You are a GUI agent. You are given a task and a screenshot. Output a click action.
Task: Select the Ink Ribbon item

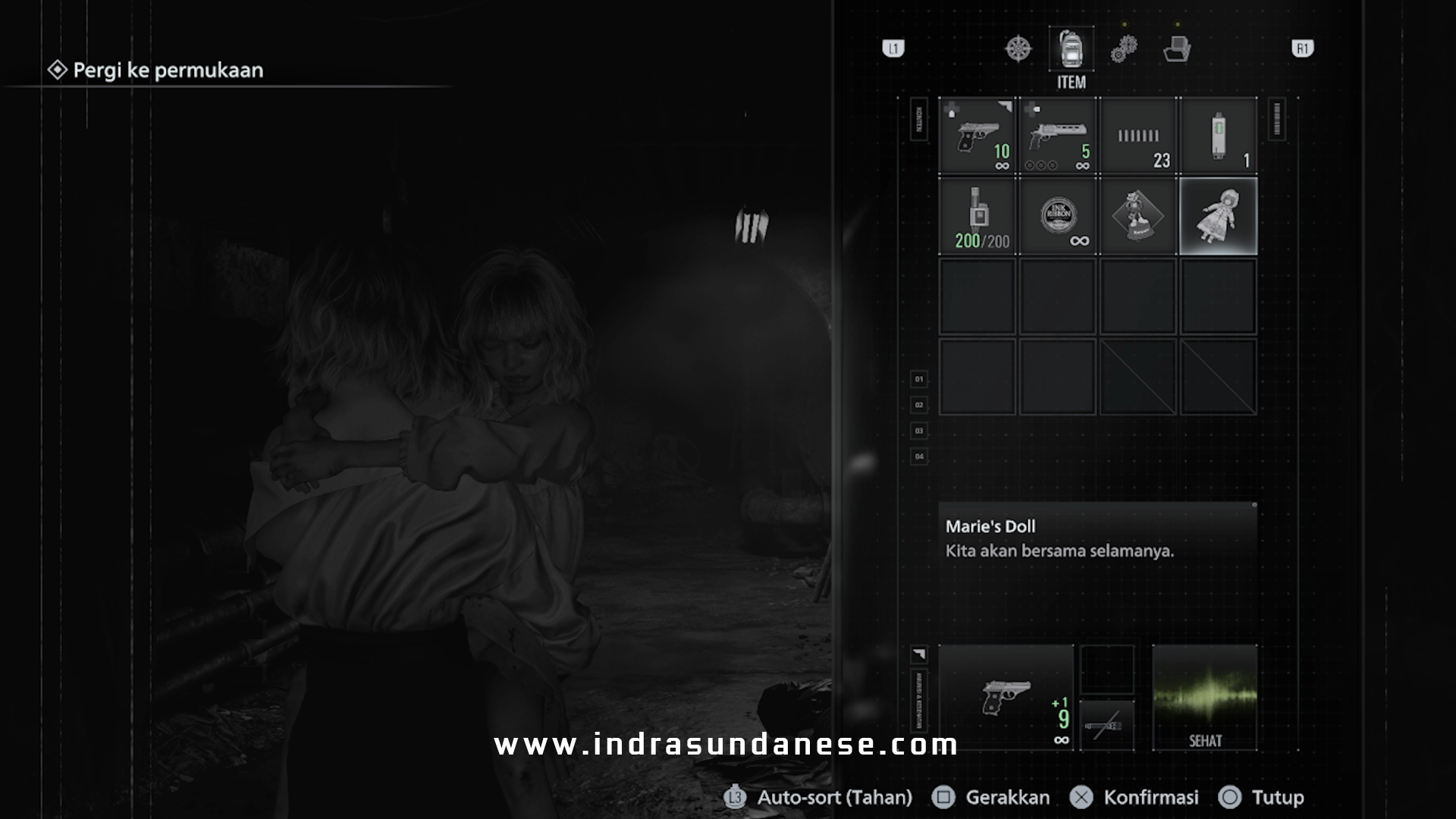point(1057,217)
